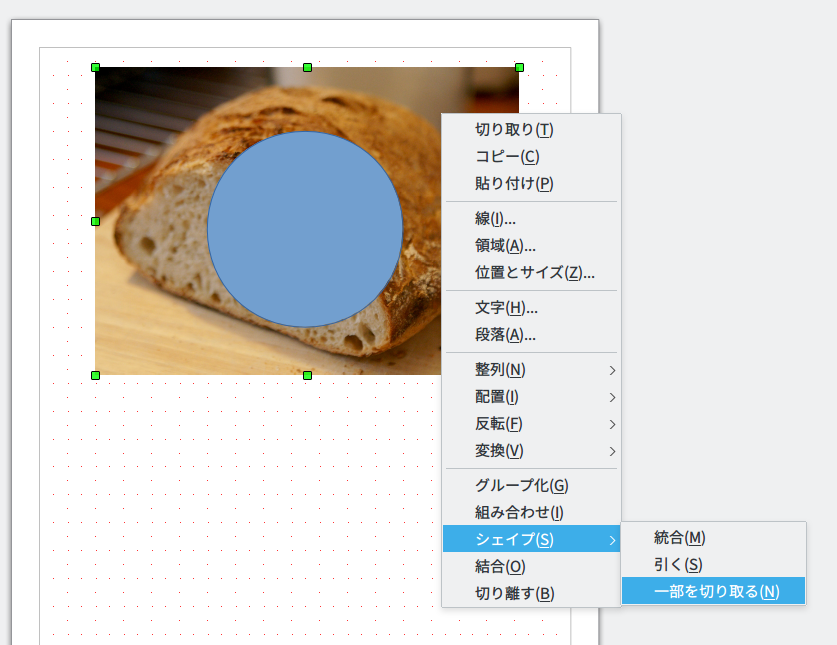Select コピー(C) in the context menu

532,156
